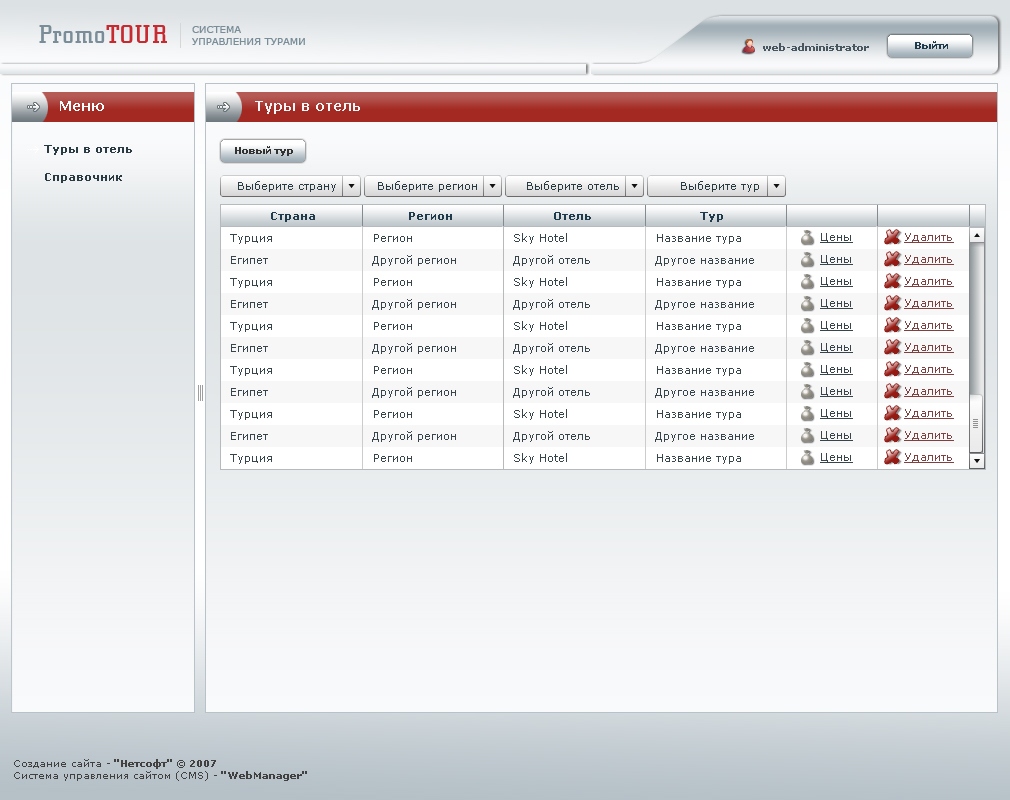The width and height of the screenshot is (1010, 800).
Task: Open Справочник in the side menu
Action: (83, 177)
